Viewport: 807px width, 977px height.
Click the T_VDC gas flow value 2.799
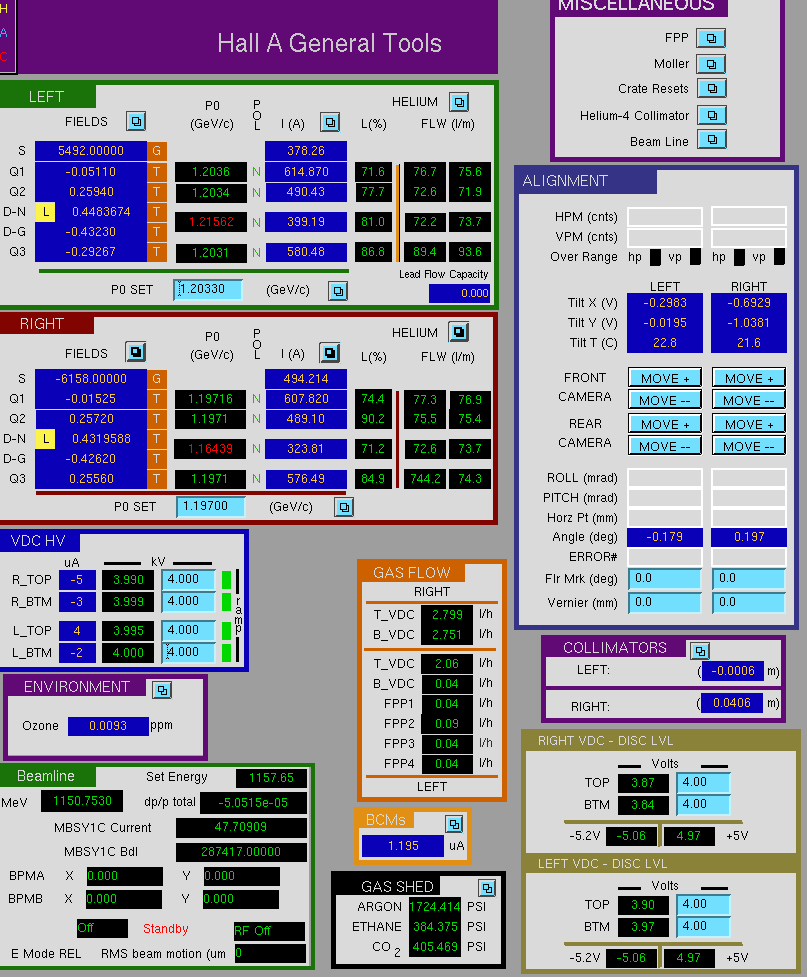coord(447,615)
